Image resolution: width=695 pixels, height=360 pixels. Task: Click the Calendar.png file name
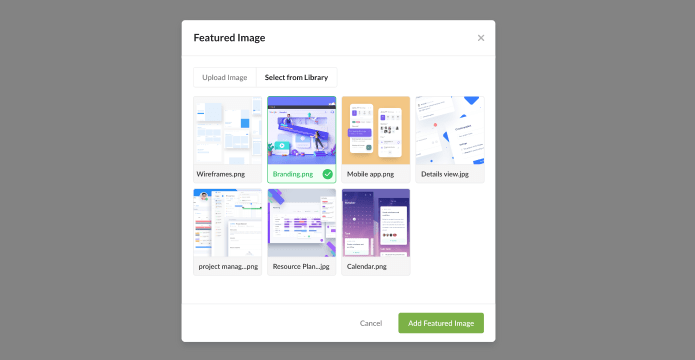point(367,267)
